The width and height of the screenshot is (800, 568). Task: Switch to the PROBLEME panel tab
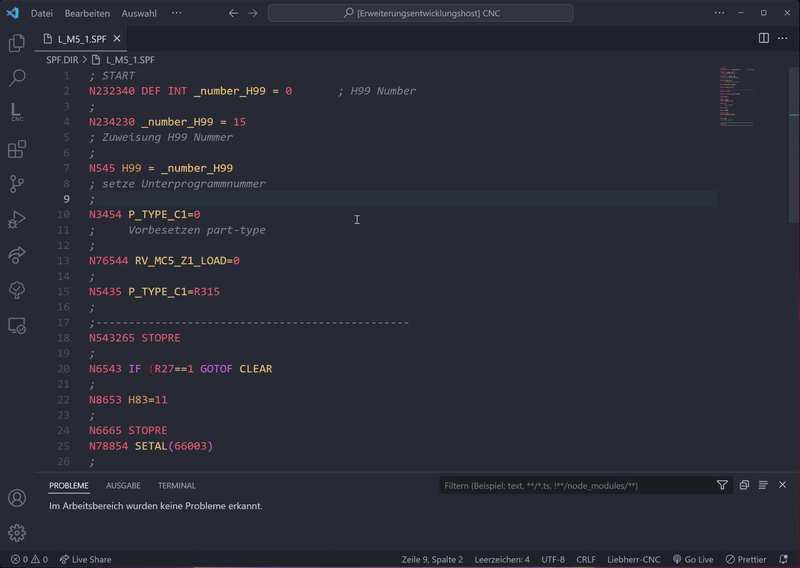(x=69, y=485)
